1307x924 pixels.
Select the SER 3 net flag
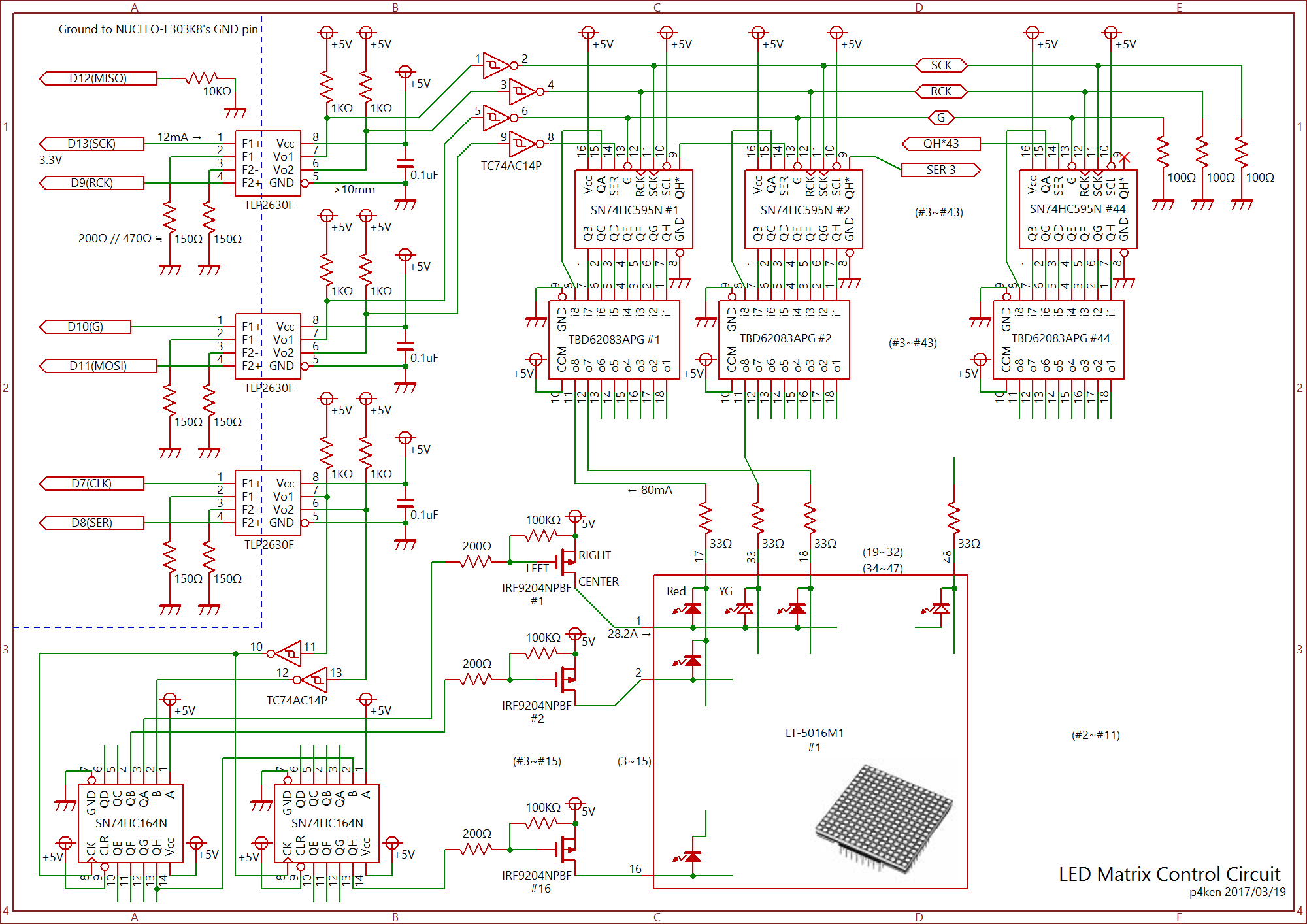(941, 170)
